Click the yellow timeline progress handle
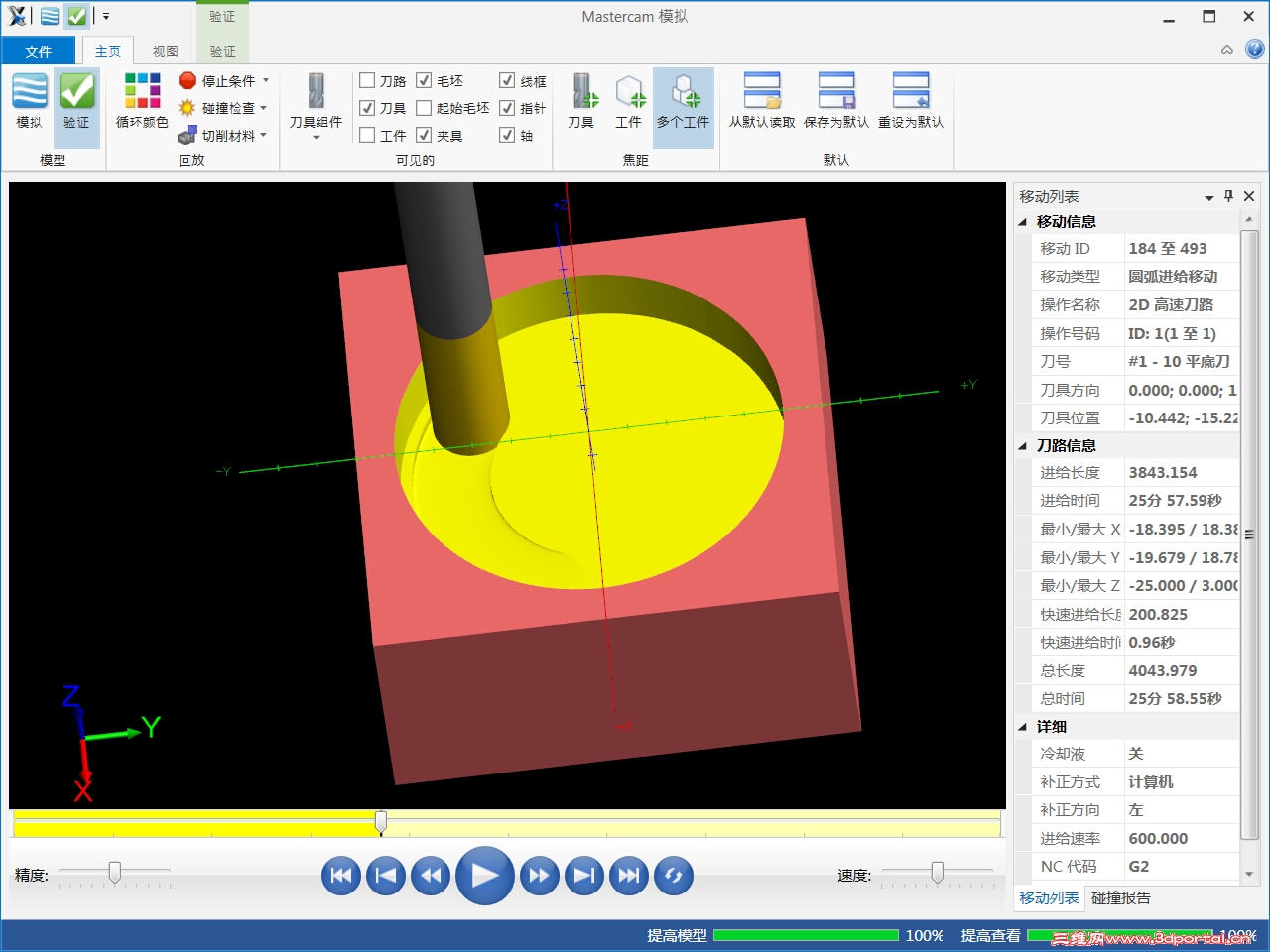This screenshot has width=1270, height=952. click(x=381, y=822)
